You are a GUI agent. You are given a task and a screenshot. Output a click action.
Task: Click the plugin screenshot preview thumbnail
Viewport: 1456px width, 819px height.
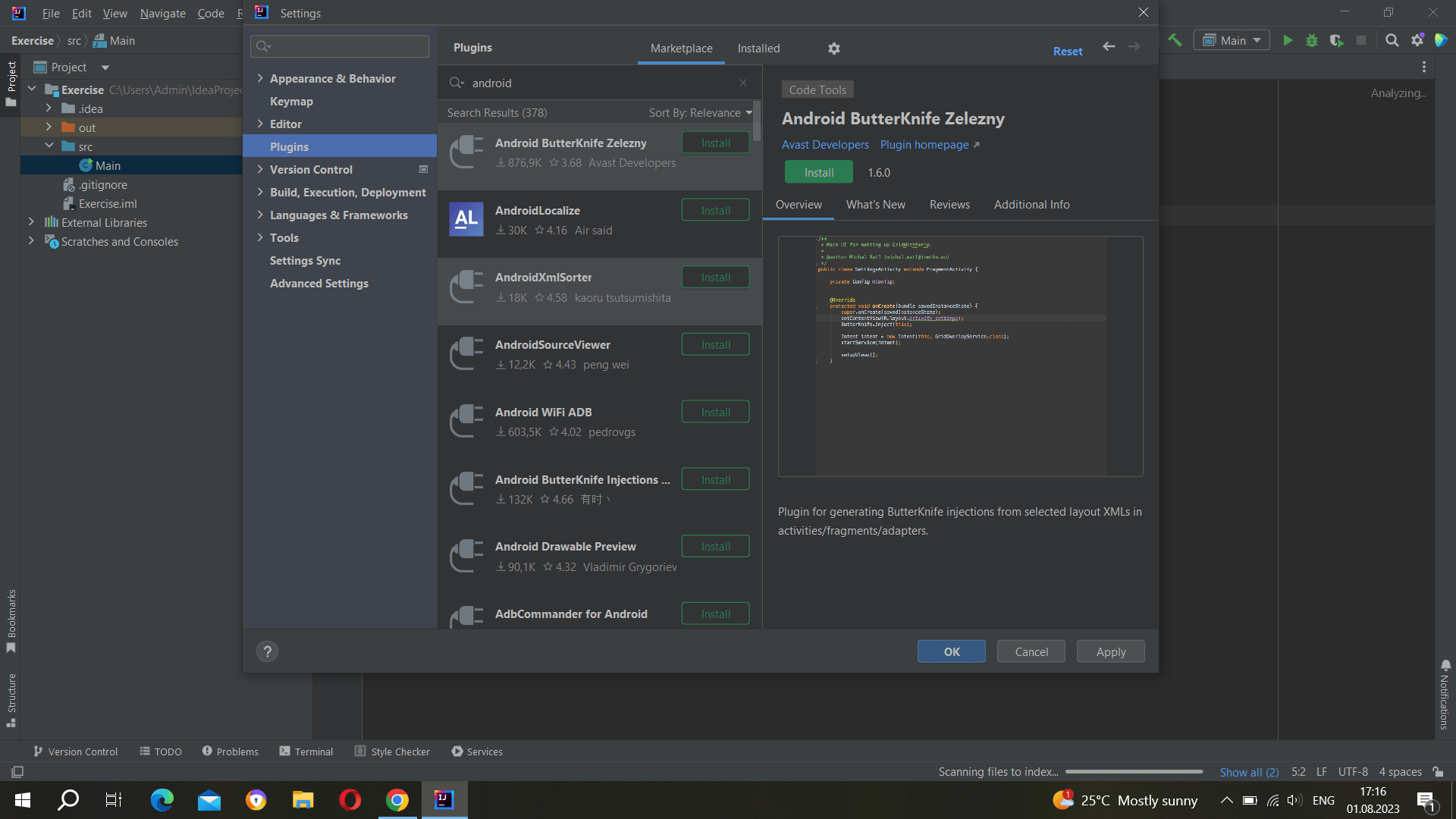[960, 356]
